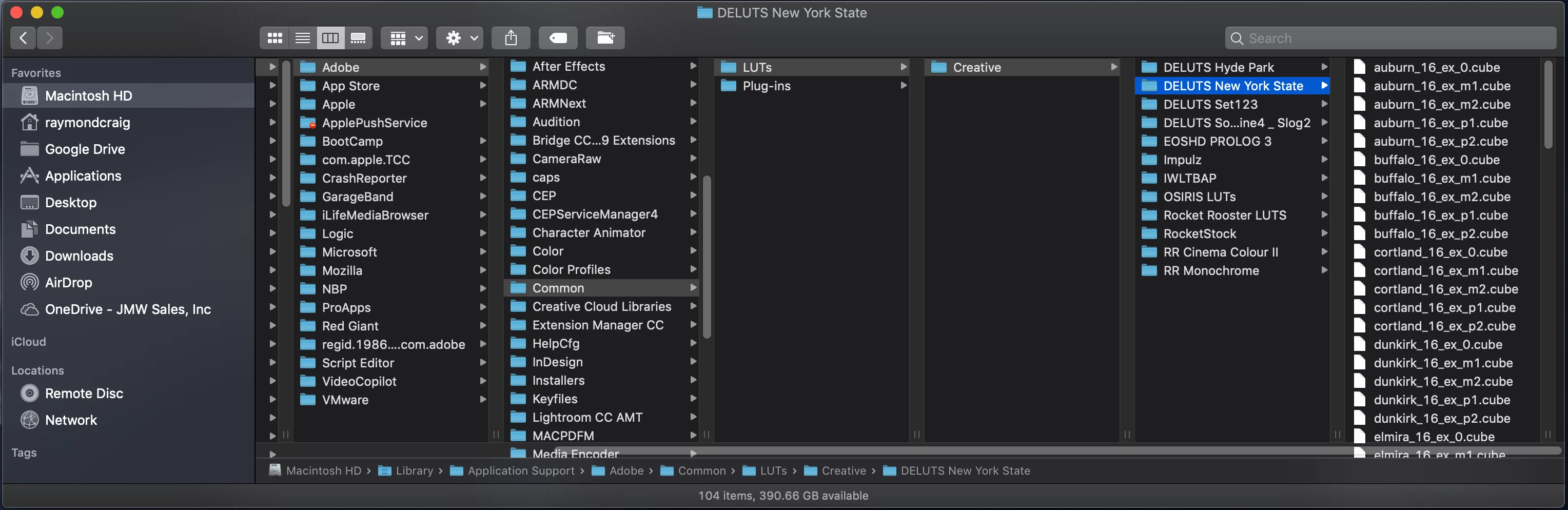Select the Plug-ins folder
Viewport: 1568px width, 510px height.
pos(812,86)
